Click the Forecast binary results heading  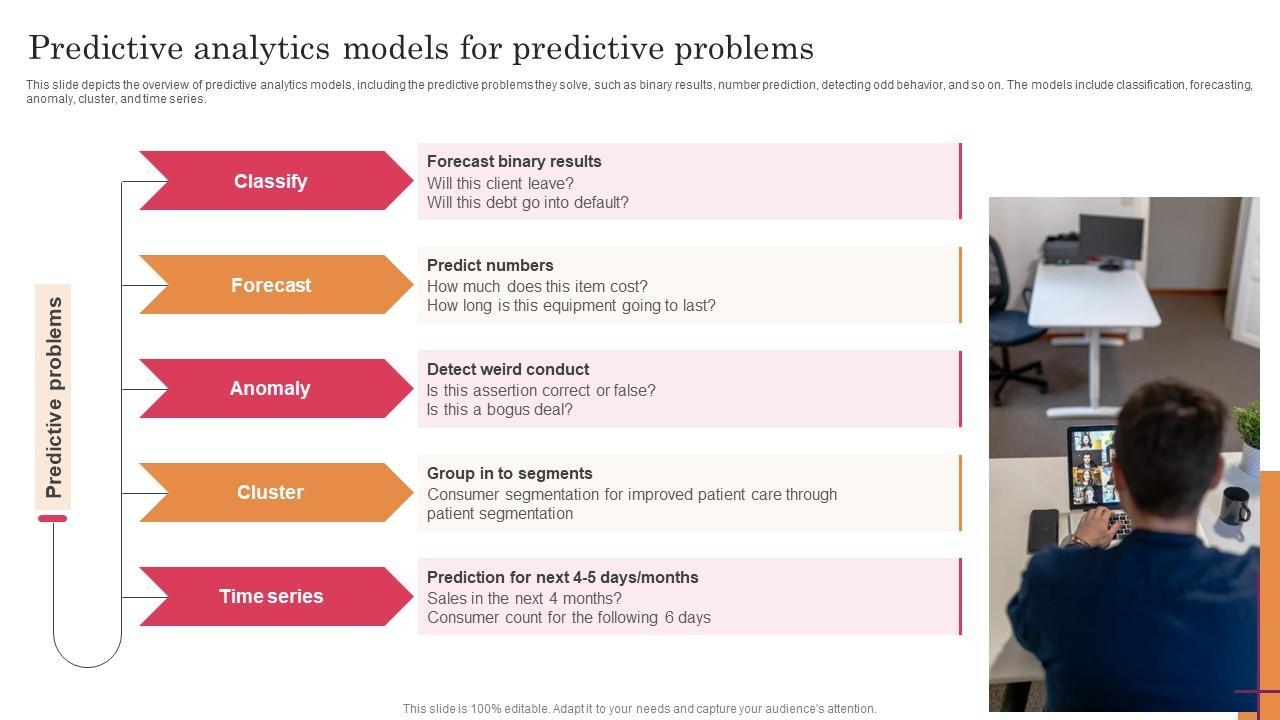click(514, 161)
